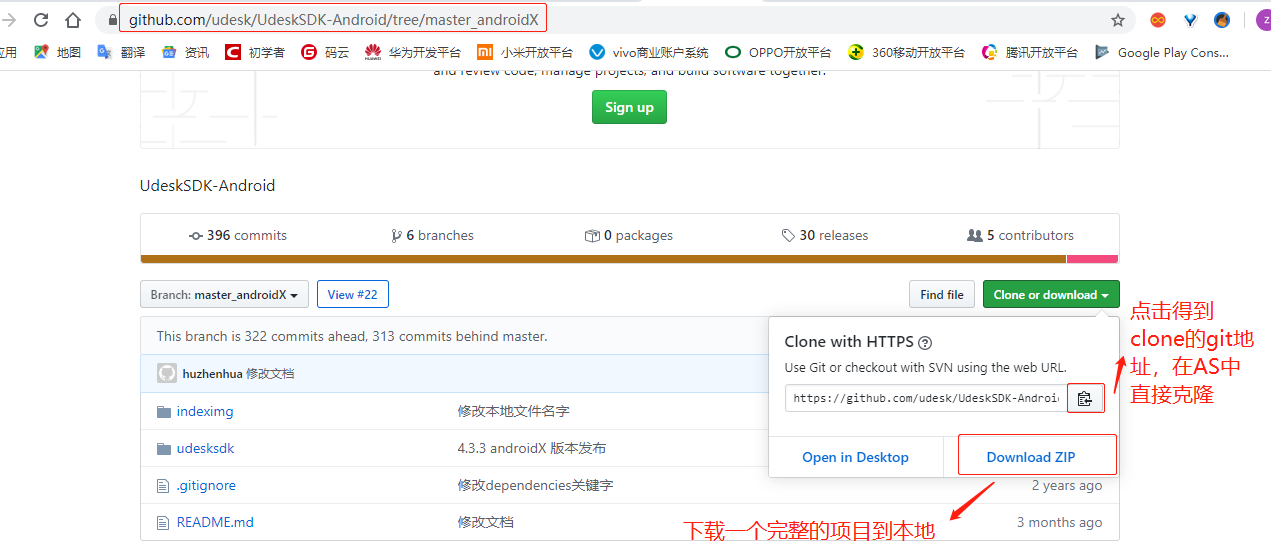Open the purple profile avatar
This screenshot has width=1271, height=555.
coord(1263,20)
